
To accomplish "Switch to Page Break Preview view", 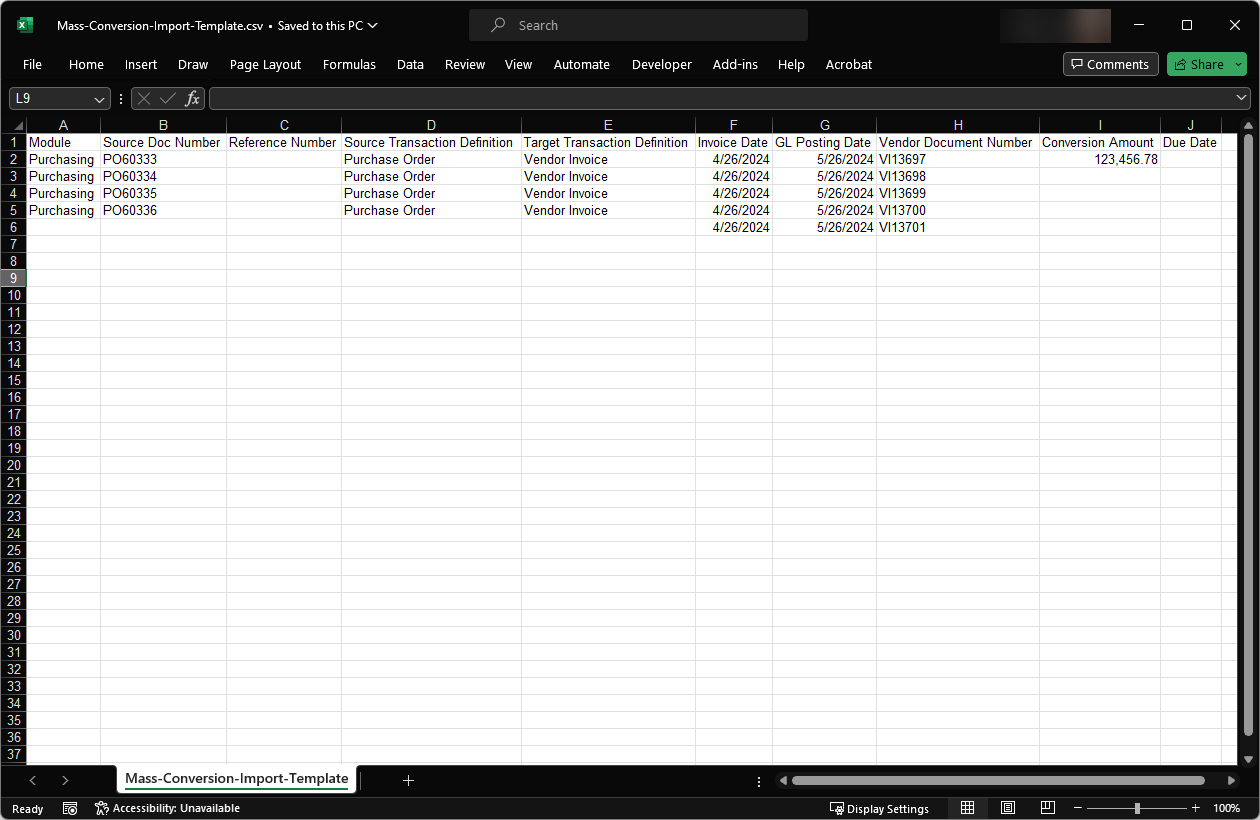I will coord(1047,808).
